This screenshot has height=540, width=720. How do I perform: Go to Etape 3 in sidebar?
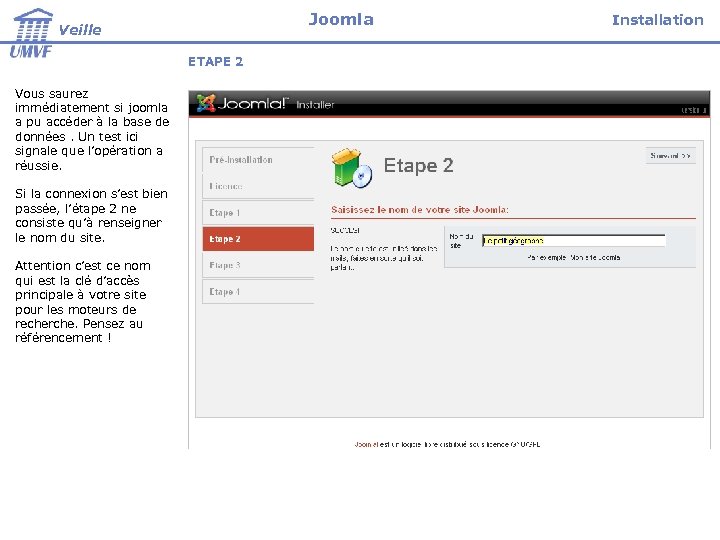click(x=258, y=265)
